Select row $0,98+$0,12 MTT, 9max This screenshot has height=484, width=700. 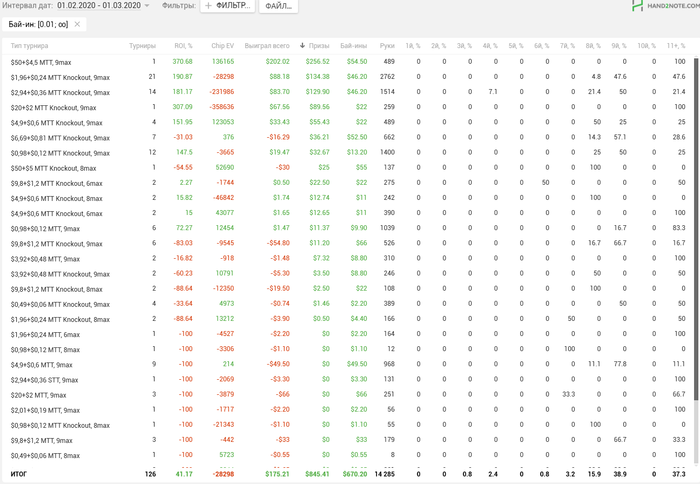(348, 229)
